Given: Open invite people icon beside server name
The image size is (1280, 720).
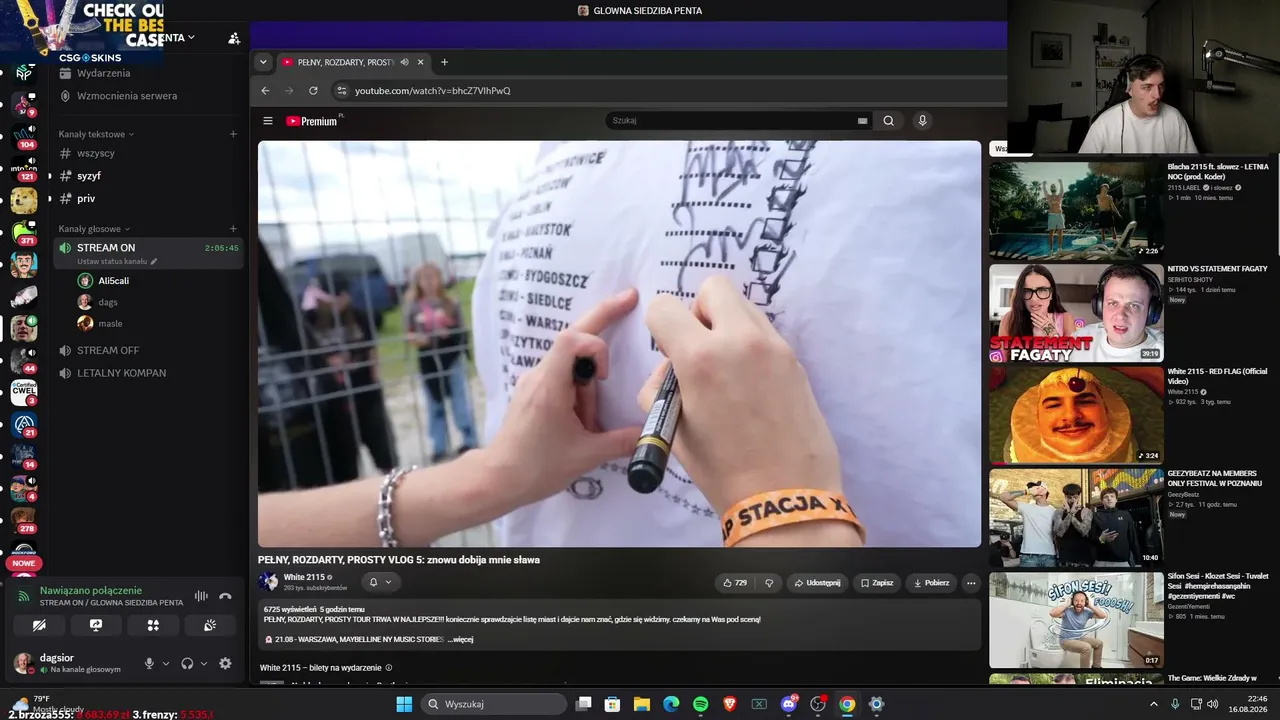Looking at the screenshot, I should pos(234,38).
